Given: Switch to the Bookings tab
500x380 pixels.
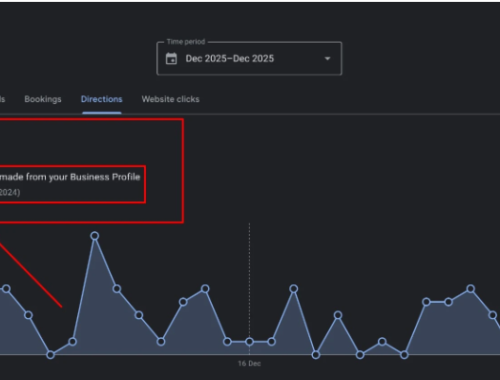Looking at the screenshot, I should click(x=43, y=99).
